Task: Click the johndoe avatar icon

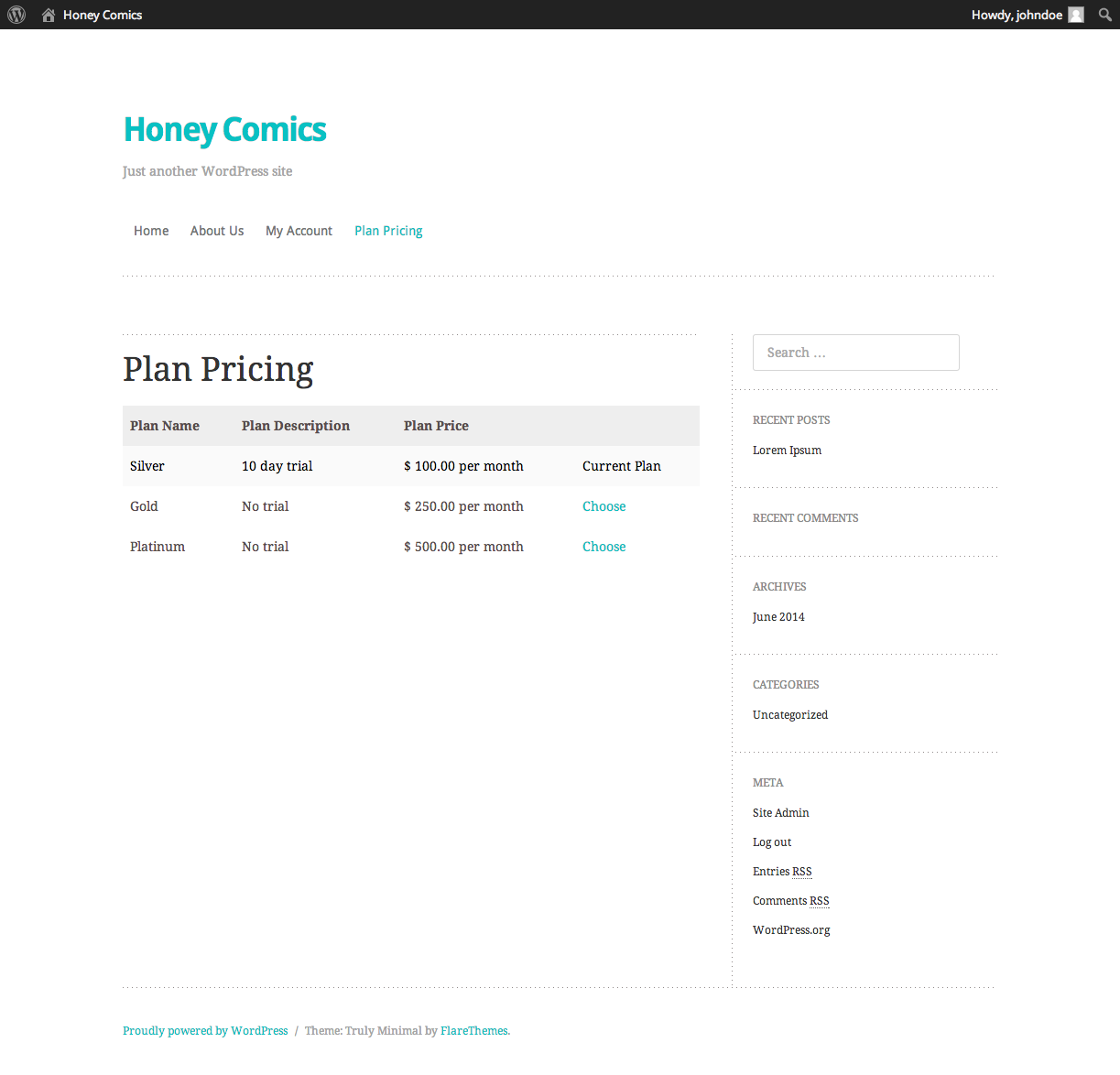Action: 1076,15
